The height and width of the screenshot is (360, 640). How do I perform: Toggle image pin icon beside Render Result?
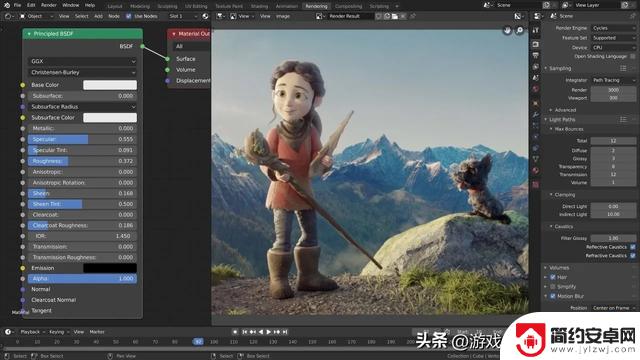[x=413, y=16]
